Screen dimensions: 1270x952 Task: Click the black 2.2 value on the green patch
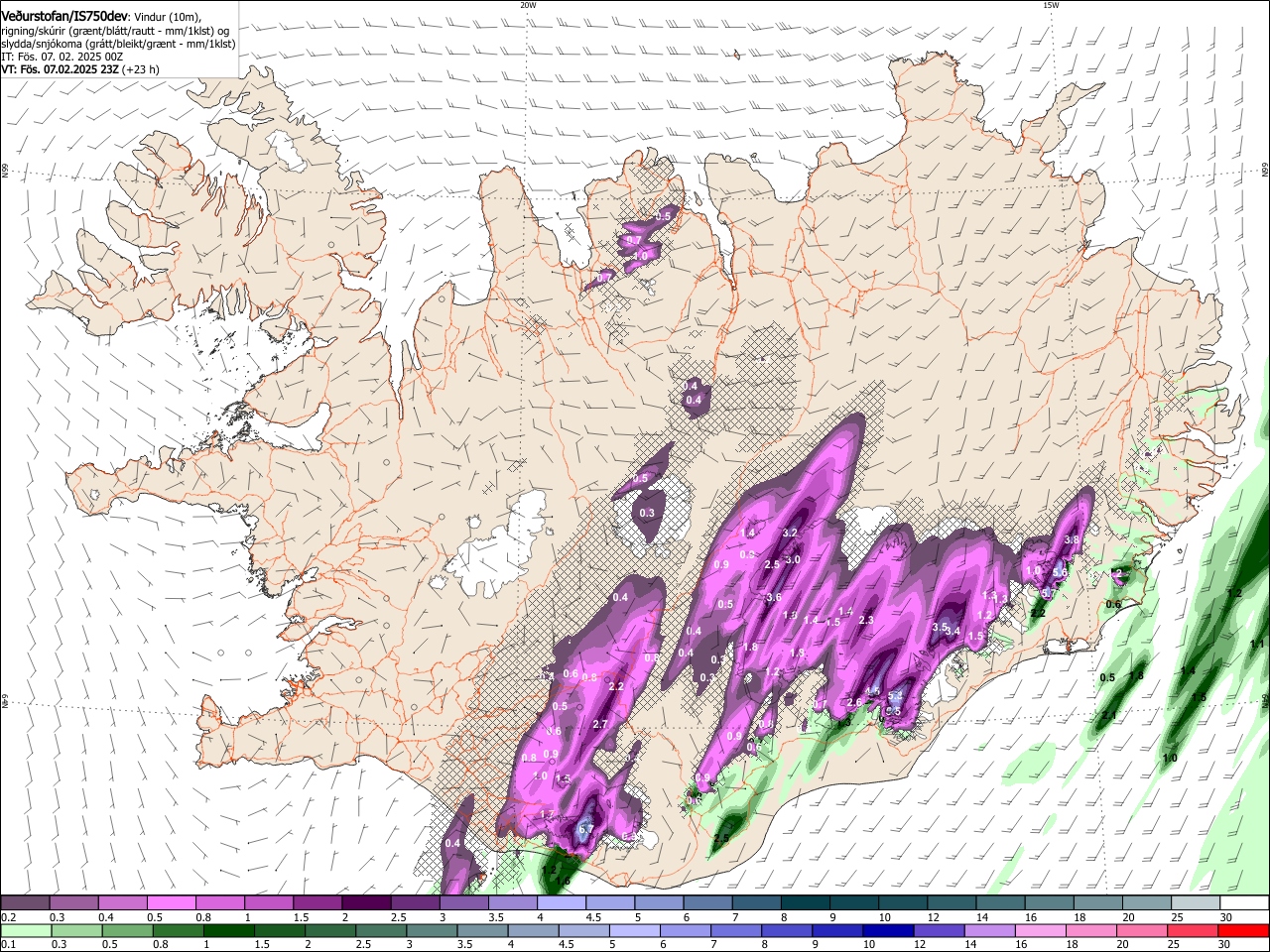(x=1039, y=614)
